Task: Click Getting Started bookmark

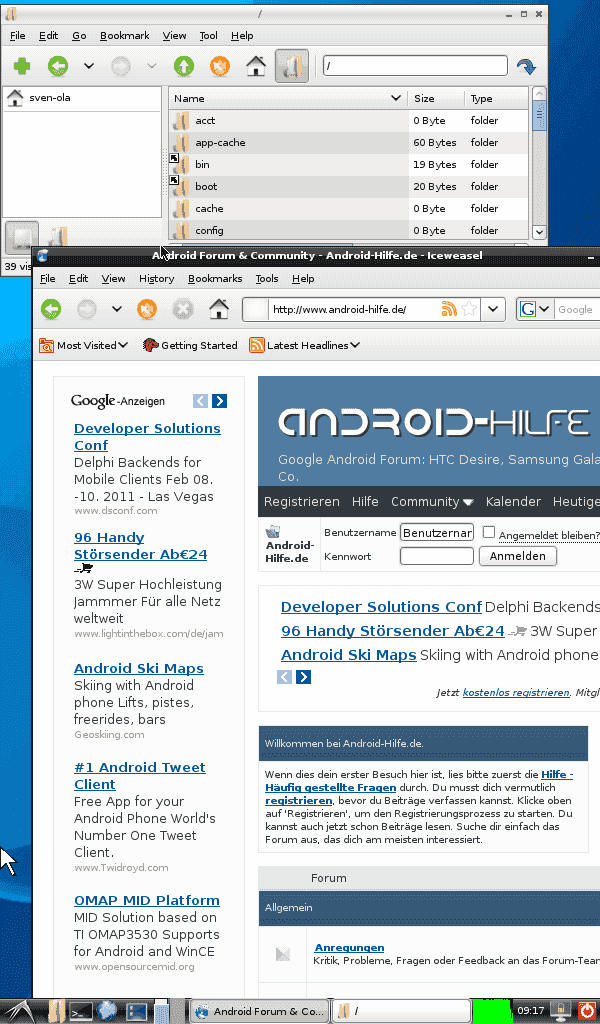Action: pyautogui.click(x=190, y=345)
